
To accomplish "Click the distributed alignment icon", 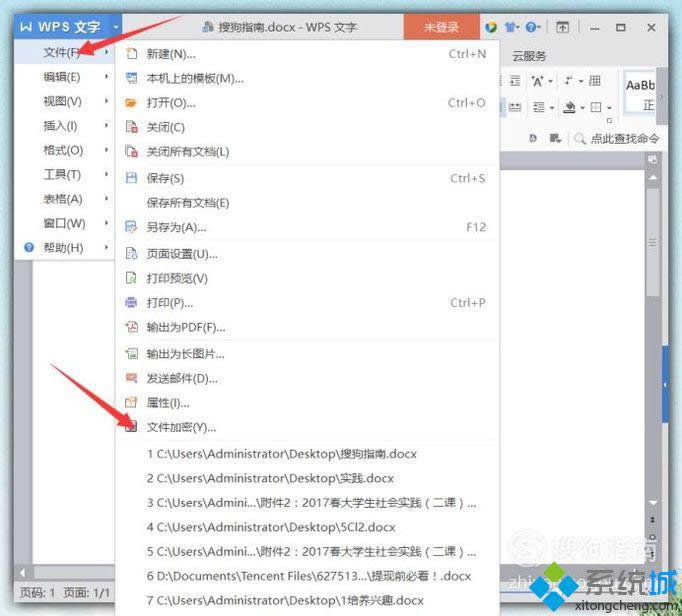I will 515,107.
